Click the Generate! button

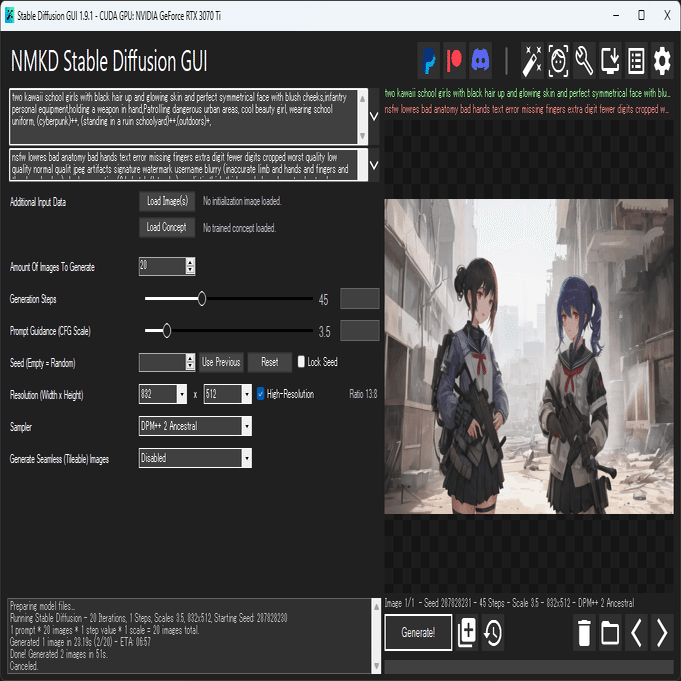tap(418, 632)
